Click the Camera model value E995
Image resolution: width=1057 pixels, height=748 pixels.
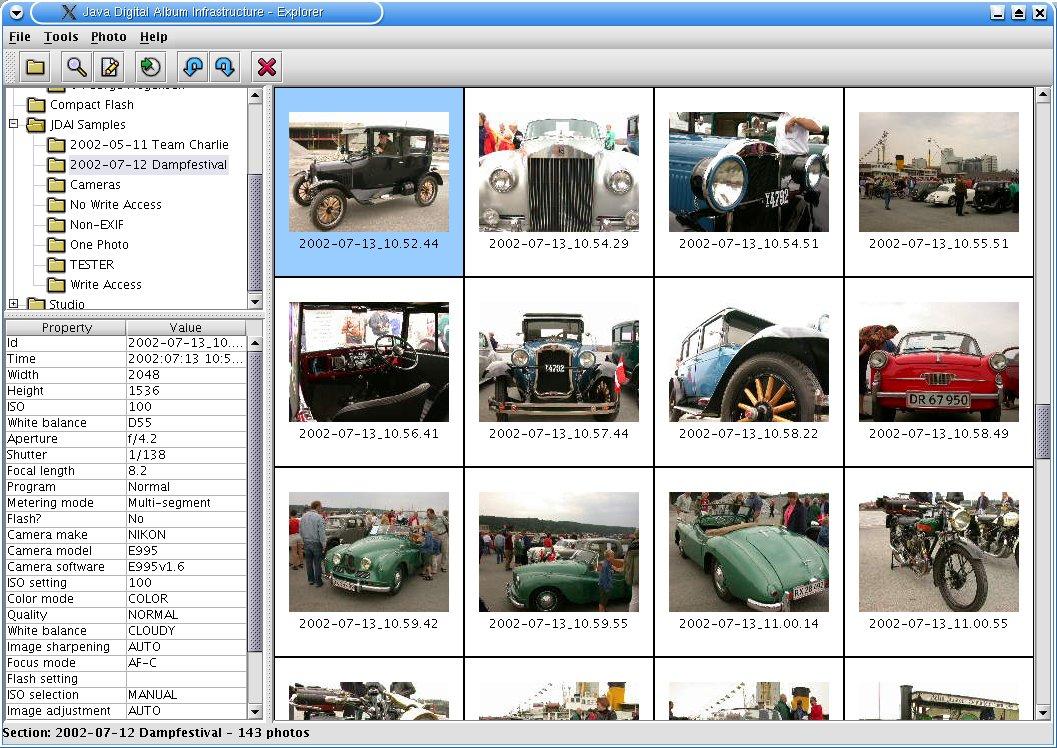click(186, 551)
